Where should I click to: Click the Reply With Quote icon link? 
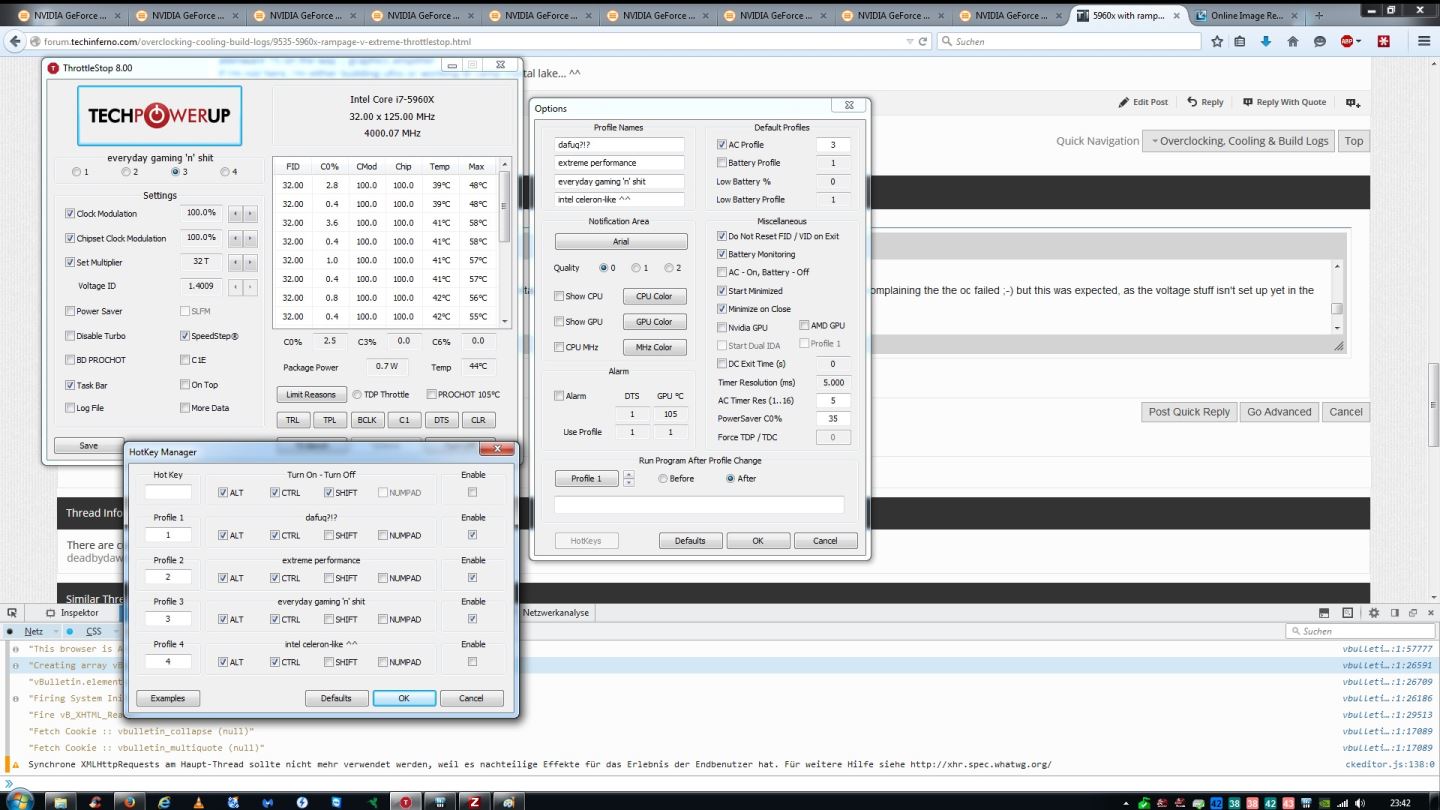tap(1284, 102)
